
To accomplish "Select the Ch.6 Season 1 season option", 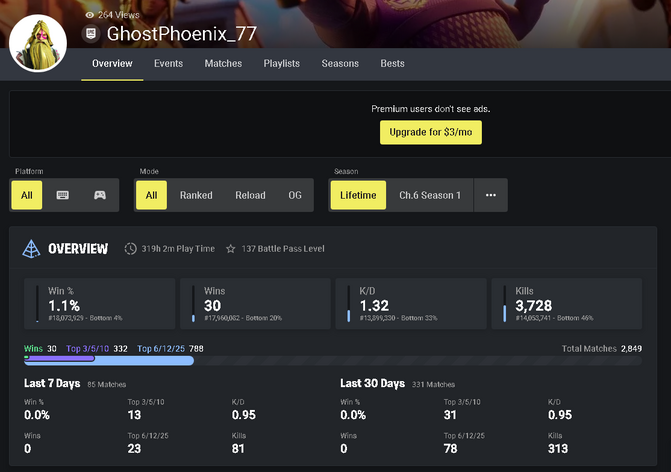I will click(x=430, y=195).
